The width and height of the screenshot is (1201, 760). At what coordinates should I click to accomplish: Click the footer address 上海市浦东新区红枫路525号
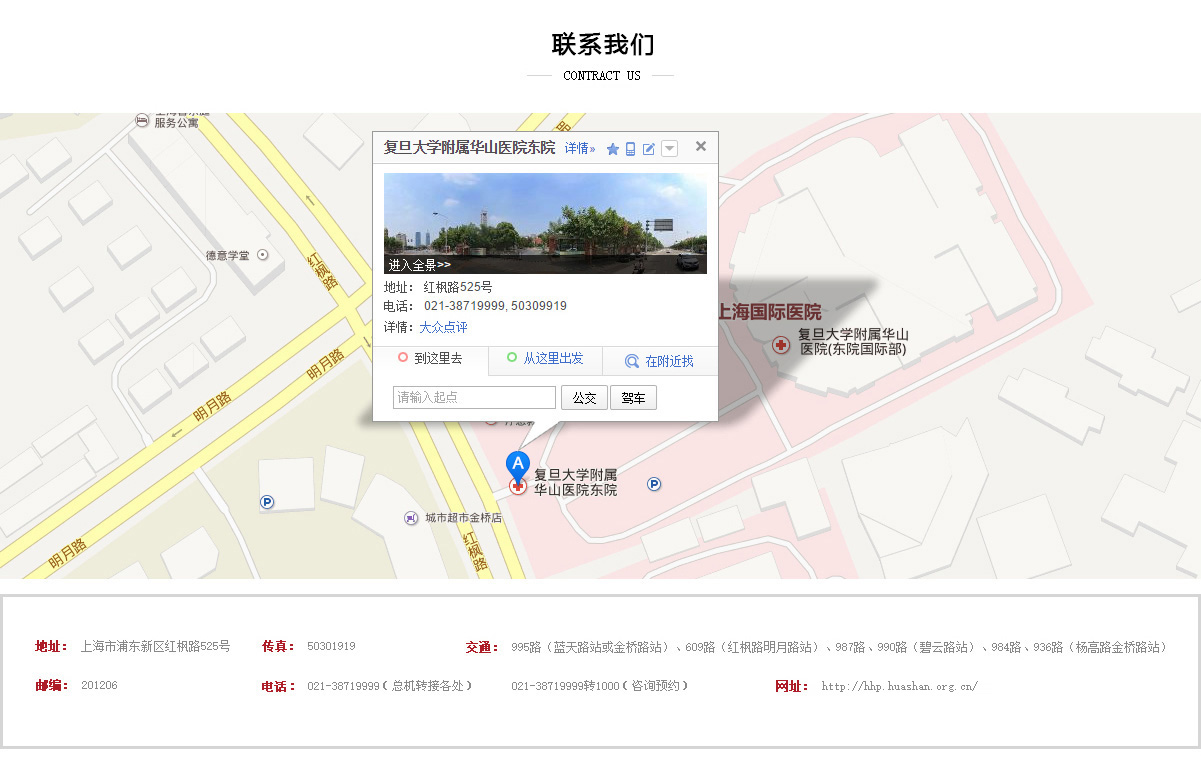pos(155,646)
